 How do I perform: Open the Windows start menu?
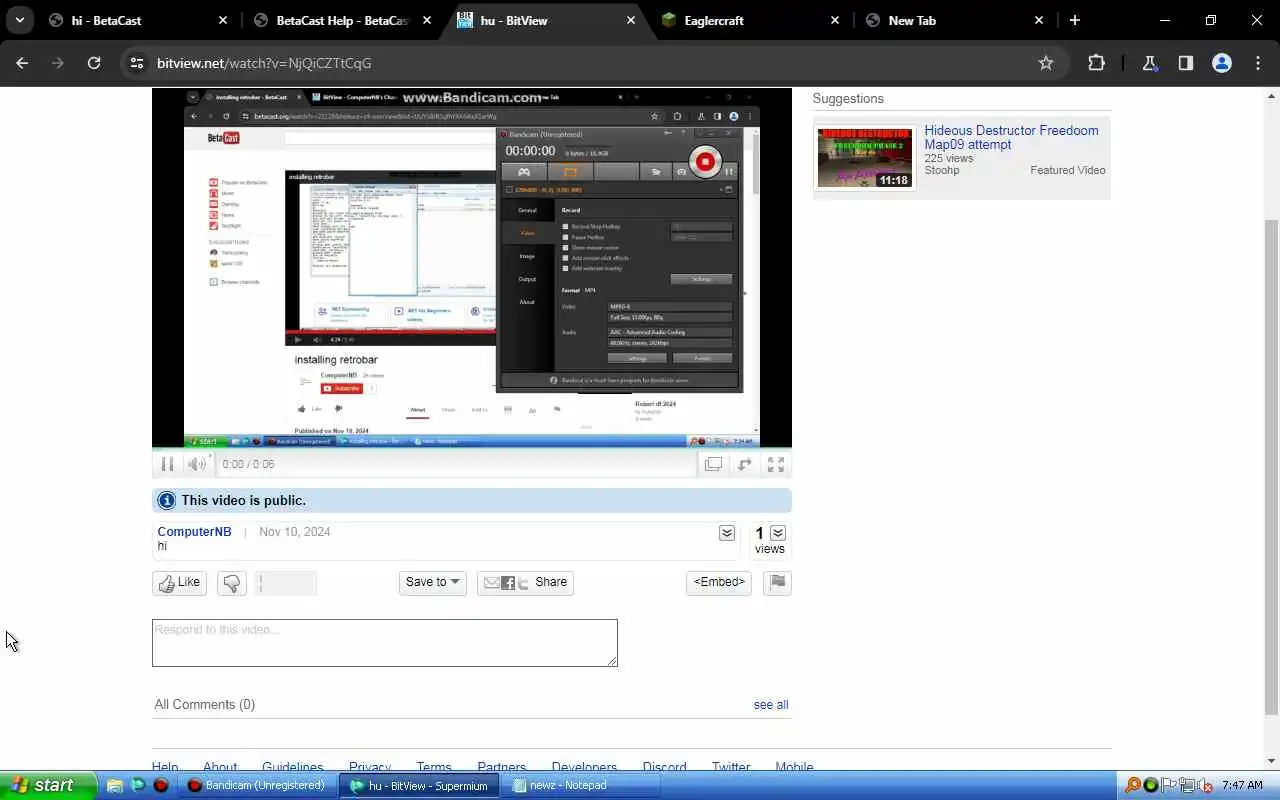48,785
